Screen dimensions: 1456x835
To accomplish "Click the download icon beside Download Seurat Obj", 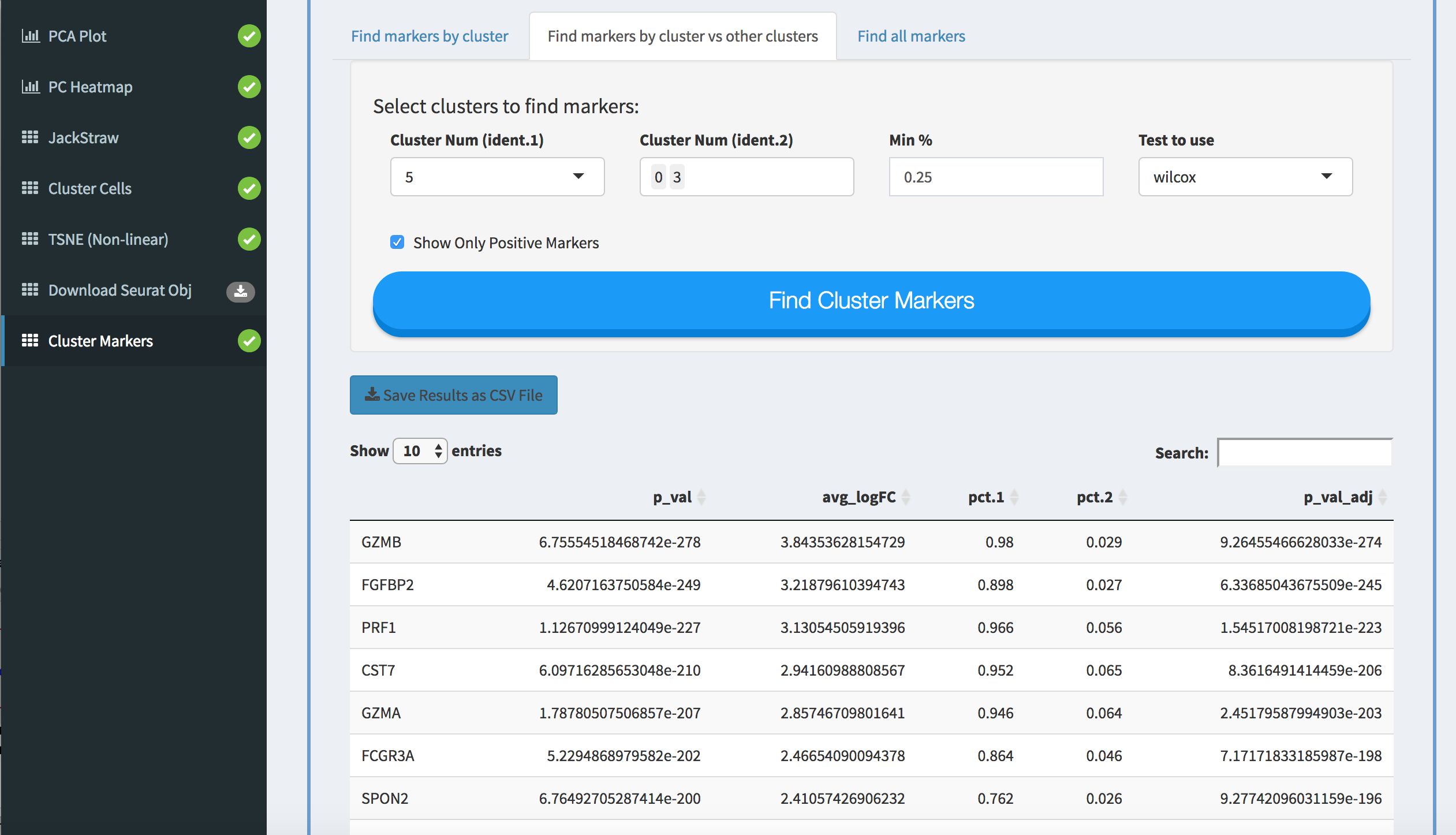I will pos(241,291).
